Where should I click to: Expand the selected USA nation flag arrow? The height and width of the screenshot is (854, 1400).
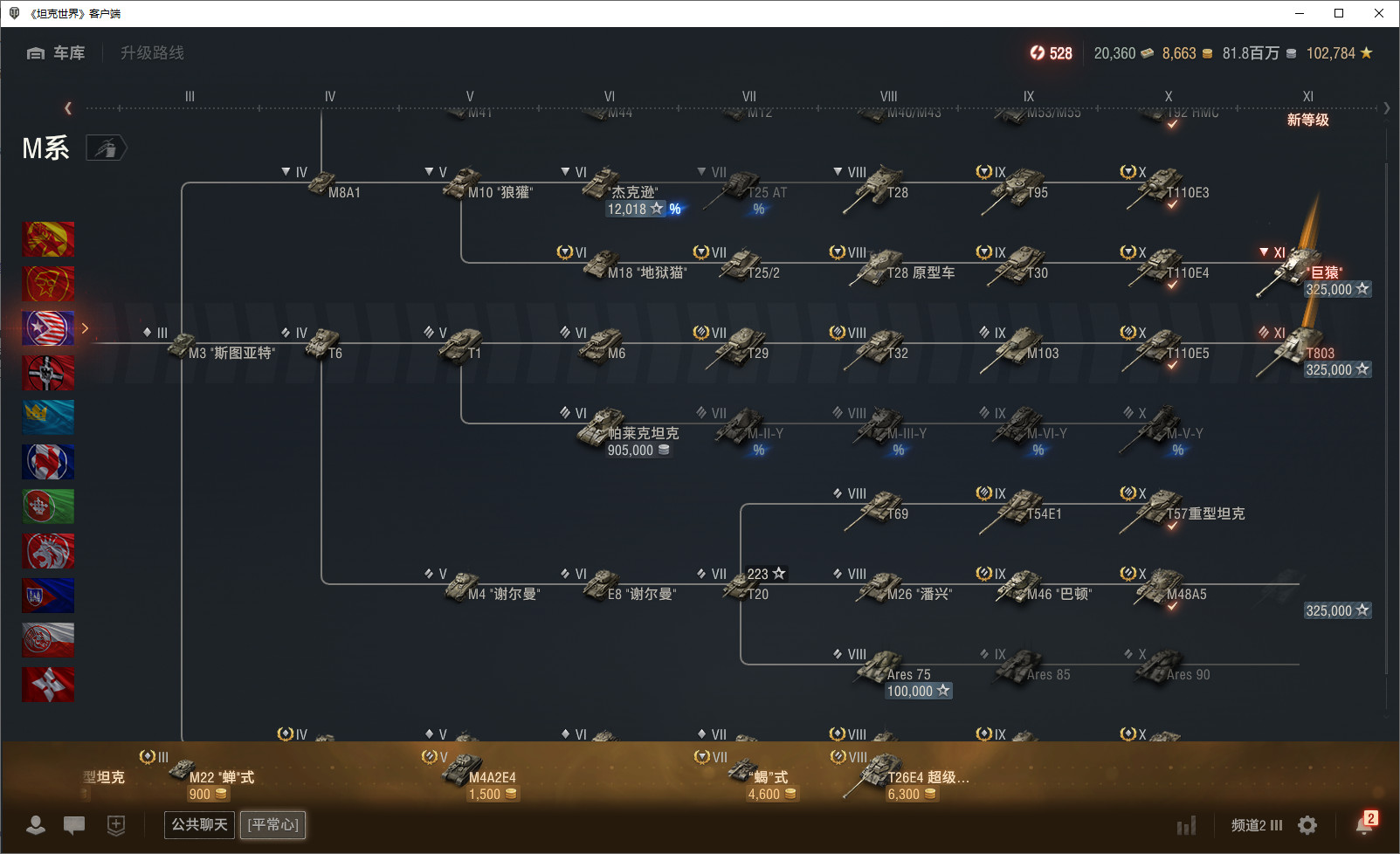coord(85,328)
